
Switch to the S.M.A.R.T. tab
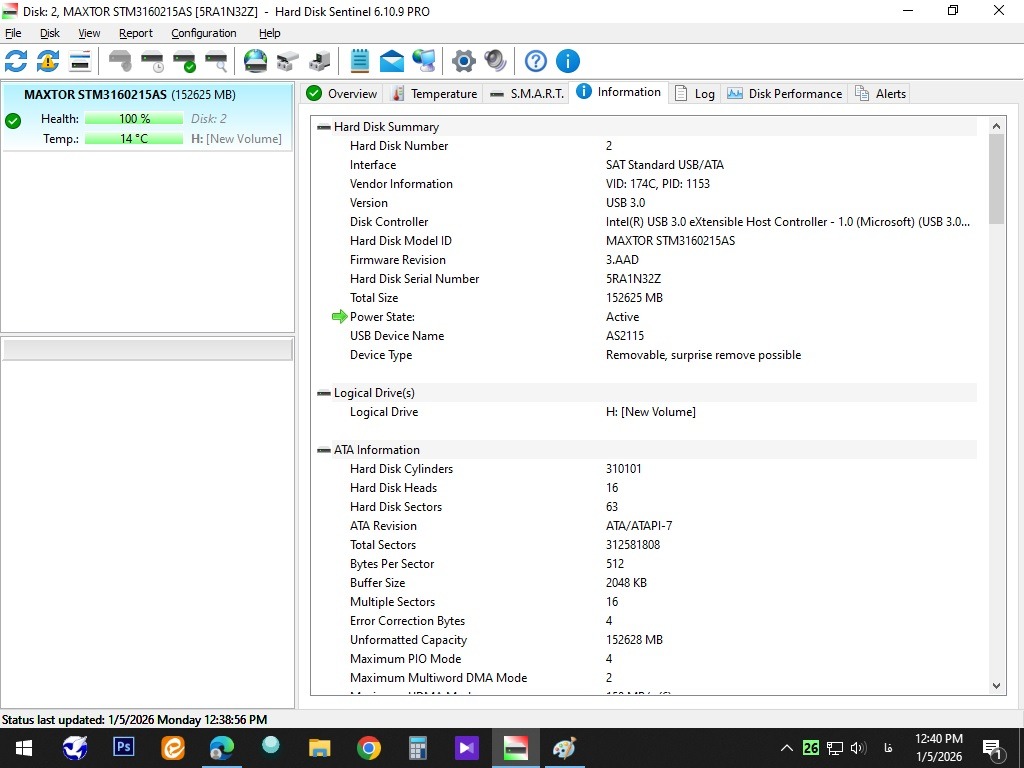pyautogui.click(x=527, y=94)
